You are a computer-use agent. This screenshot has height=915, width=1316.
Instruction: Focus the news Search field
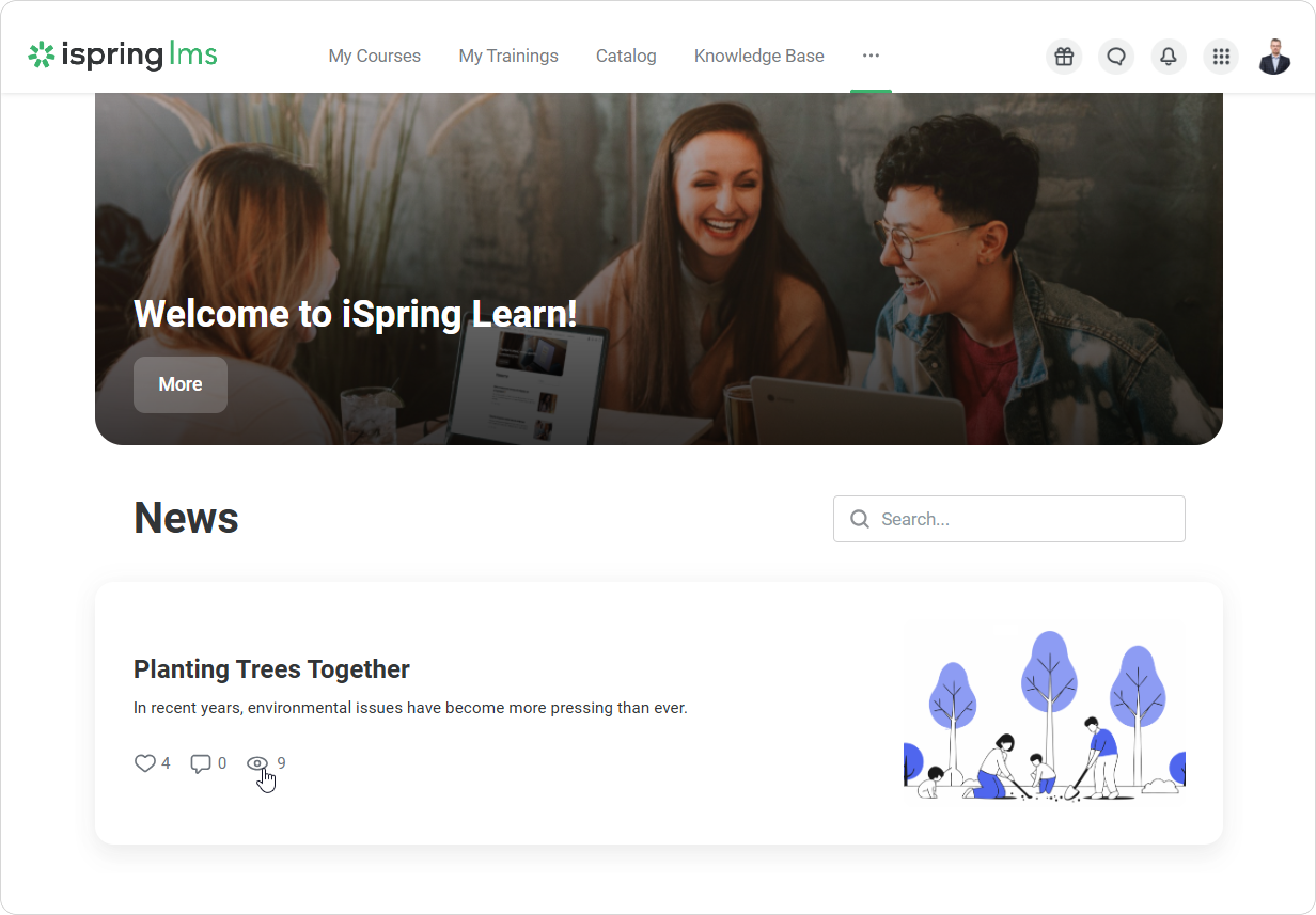point(1009,519)
